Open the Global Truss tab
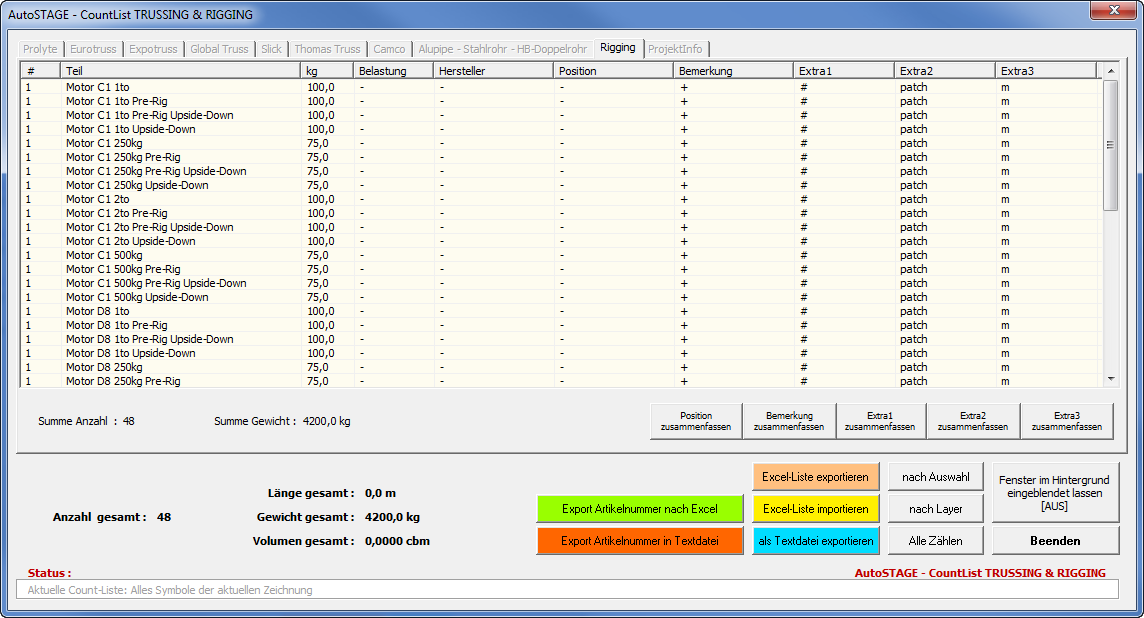This screenshot has width=1144, height=618. 219,49
